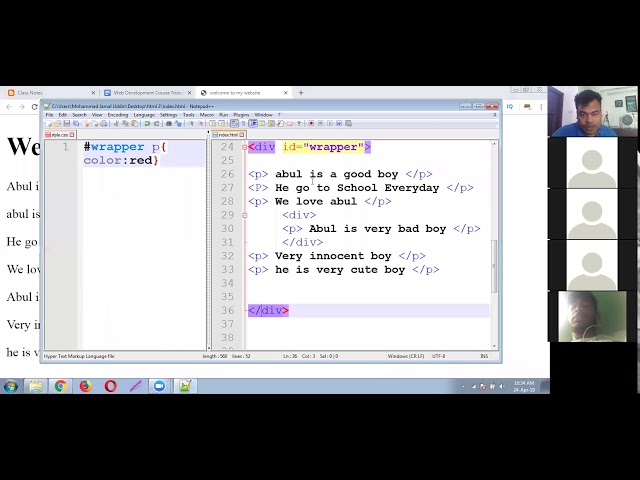
Task: Open the Language menu
Action: 144,115
